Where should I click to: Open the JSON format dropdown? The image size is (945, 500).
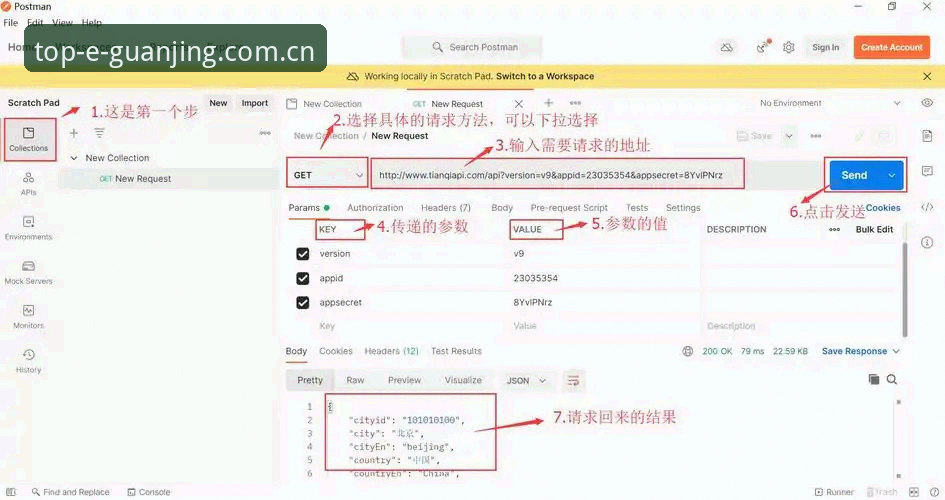526,381
